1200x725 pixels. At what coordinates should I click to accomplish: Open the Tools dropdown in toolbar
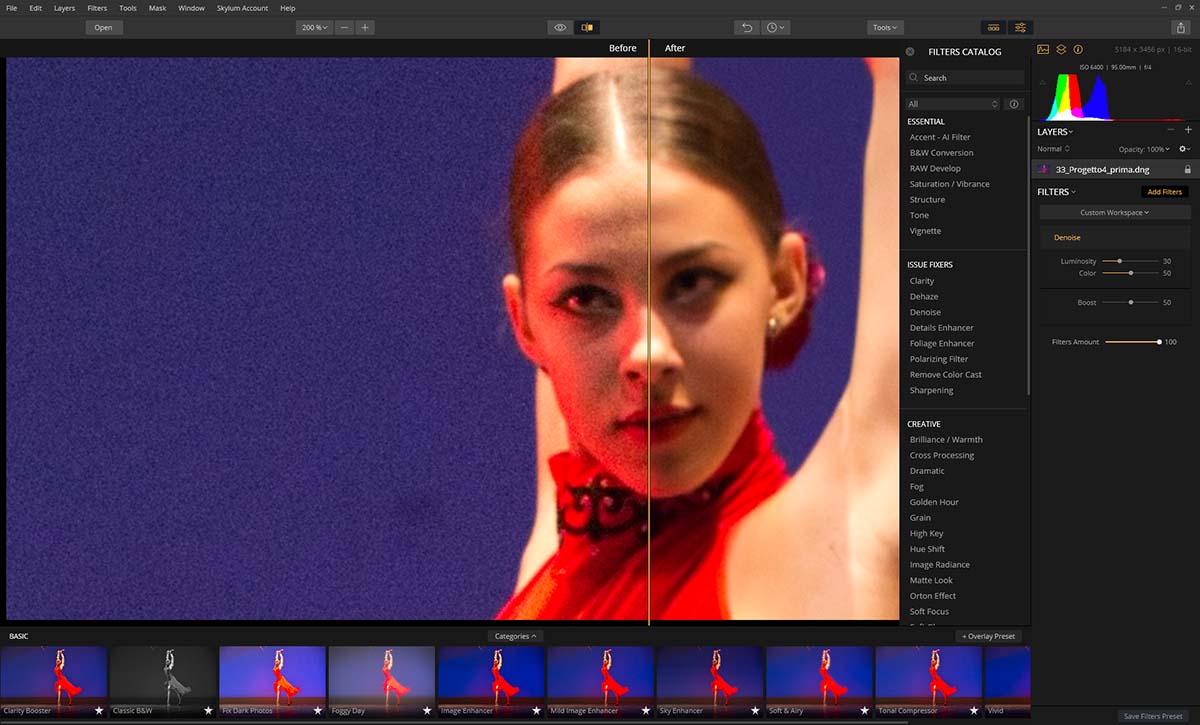[x=884, y=28]
